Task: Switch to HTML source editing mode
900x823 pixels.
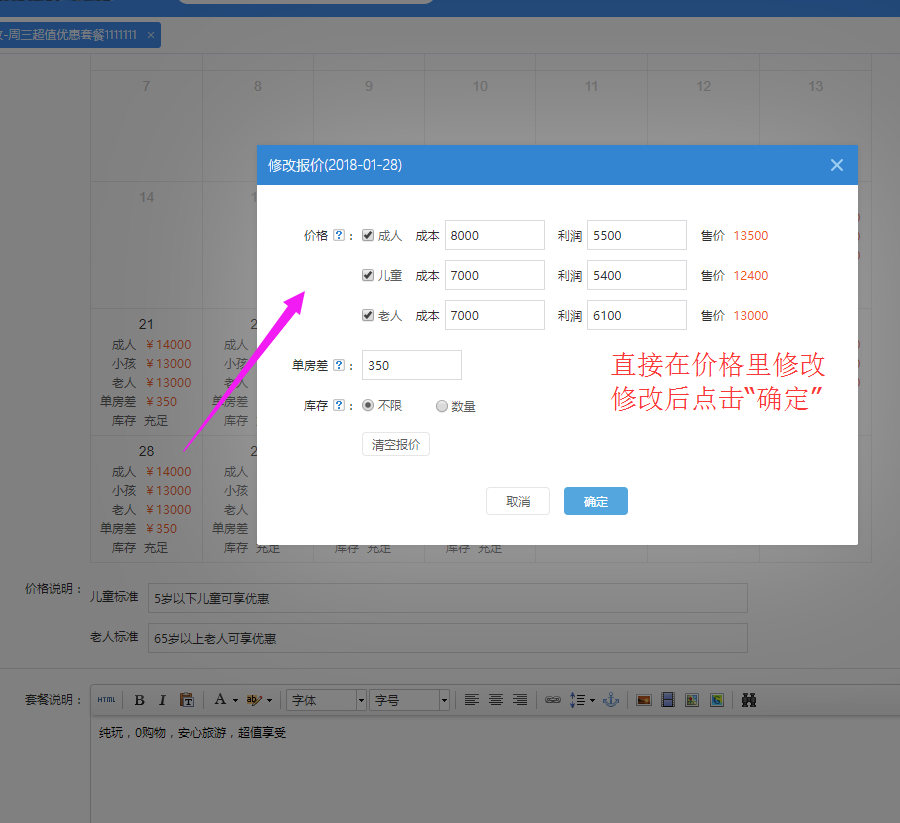Action: click(x=106, y=699)
